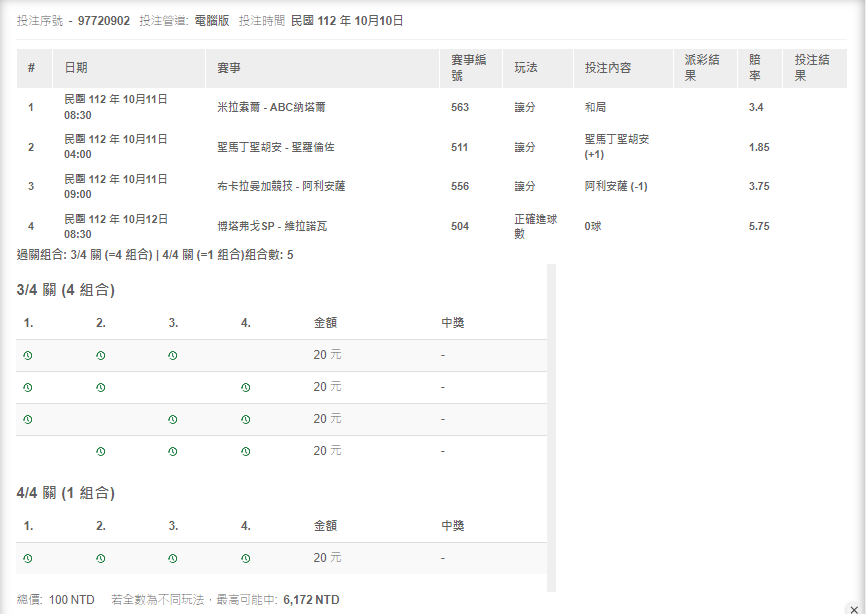Click the 金額 header in 3/4 關 table

coord(325,323)
